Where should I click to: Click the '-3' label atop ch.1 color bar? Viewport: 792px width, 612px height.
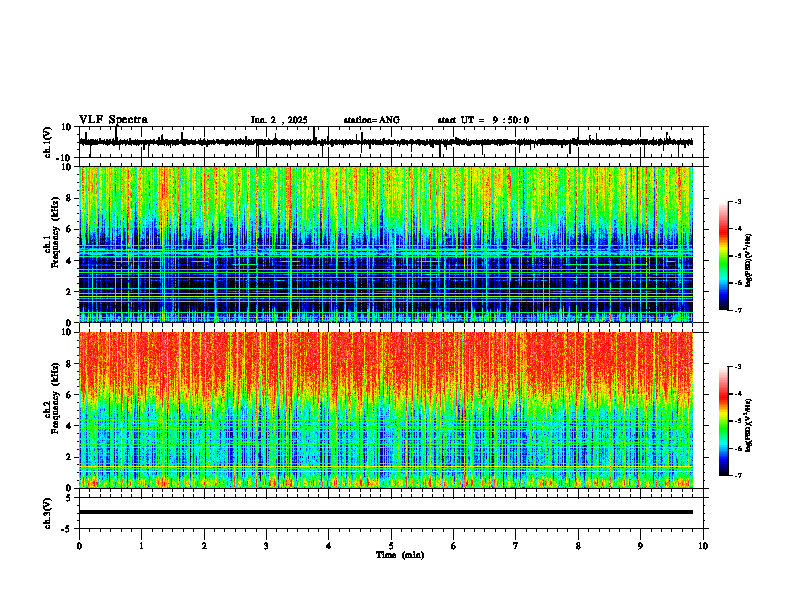[x=737, y=202]
